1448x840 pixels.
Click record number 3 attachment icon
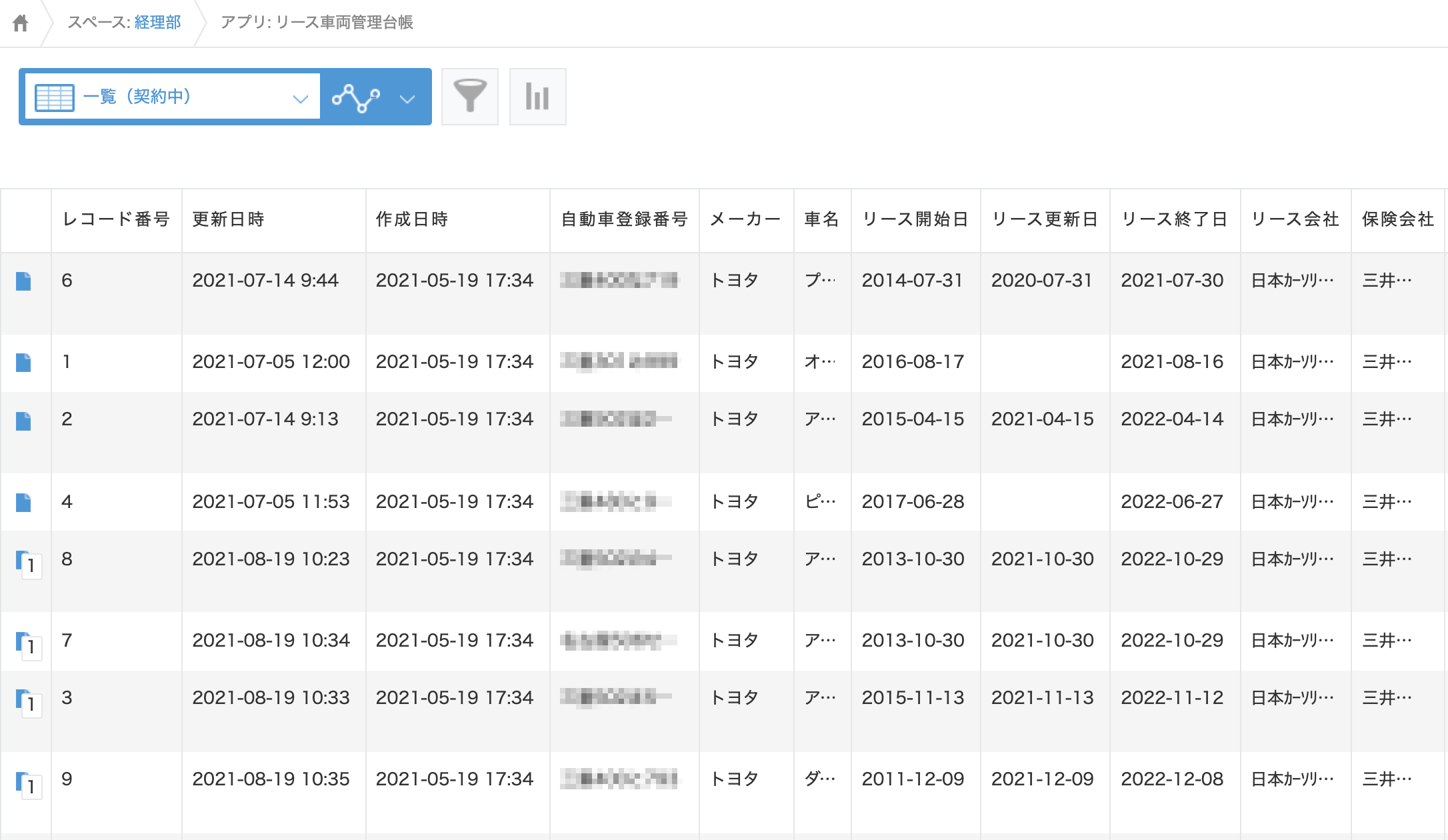(x=25, y=699)
